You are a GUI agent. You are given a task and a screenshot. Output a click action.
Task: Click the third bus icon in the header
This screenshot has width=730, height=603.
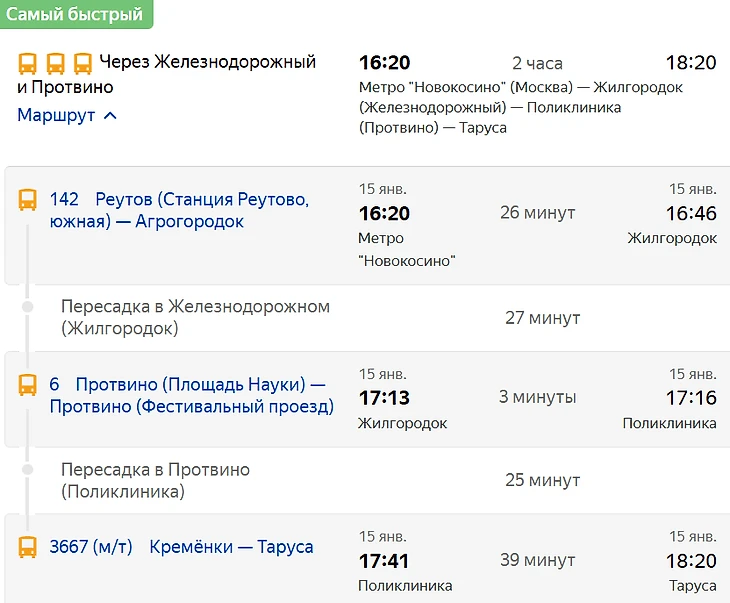(x=83, y=63)
